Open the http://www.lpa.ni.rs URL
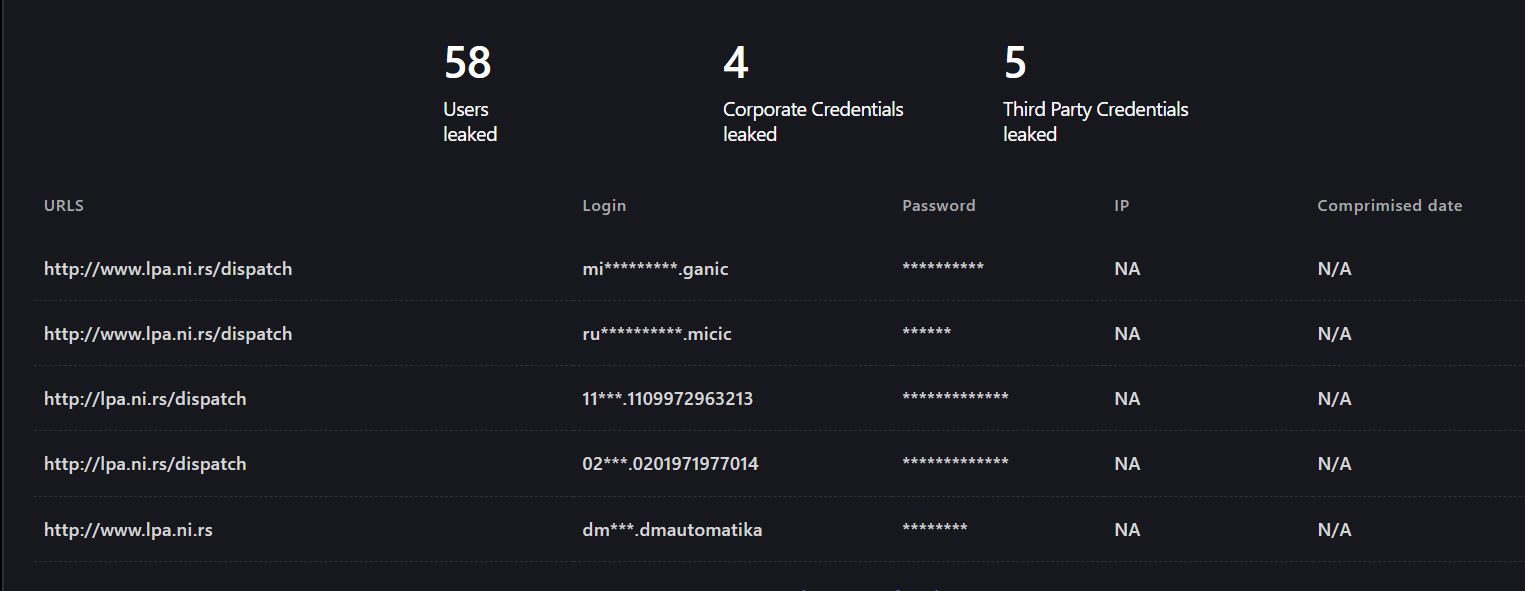Screen dimensions: 1525x591 [128, 530]
